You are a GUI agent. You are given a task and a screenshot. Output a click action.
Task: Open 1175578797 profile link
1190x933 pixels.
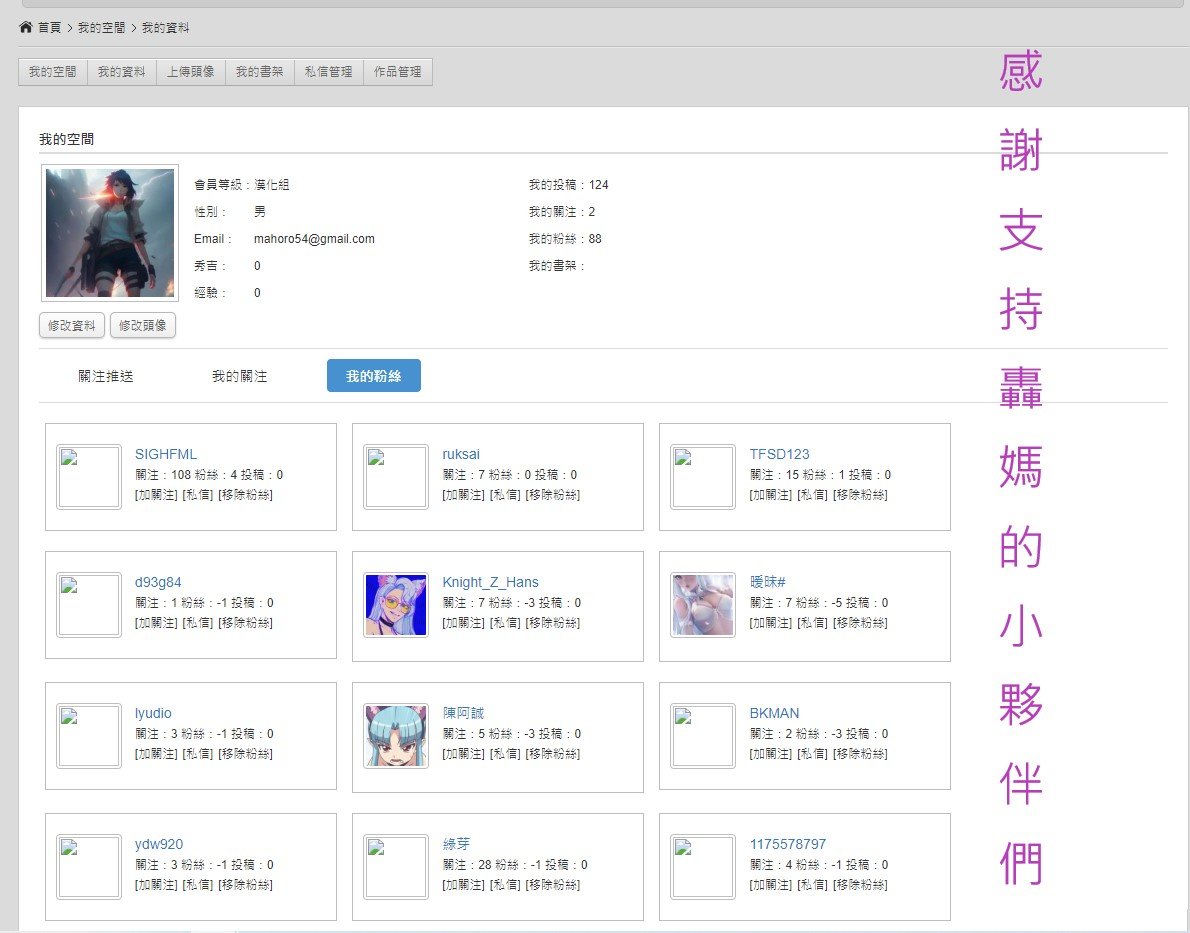(x=788, y=844)
